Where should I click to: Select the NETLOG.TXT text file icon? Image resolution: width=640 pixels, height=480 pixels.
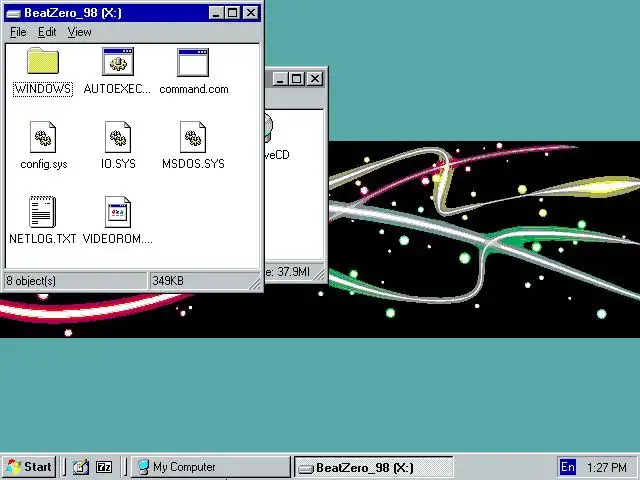click(x=42, y=212)
